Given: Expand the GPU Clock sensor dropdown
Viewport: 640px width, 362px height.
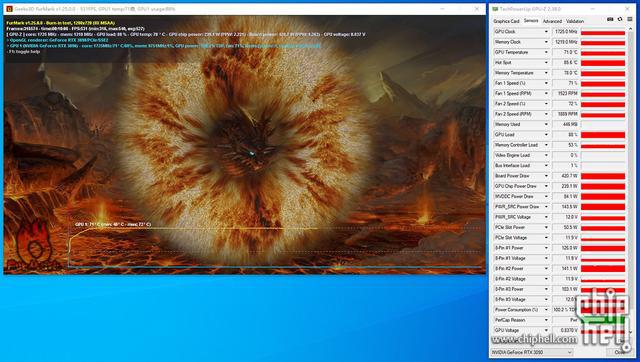Looking at the screenshot, I should (x=546, y=32).
